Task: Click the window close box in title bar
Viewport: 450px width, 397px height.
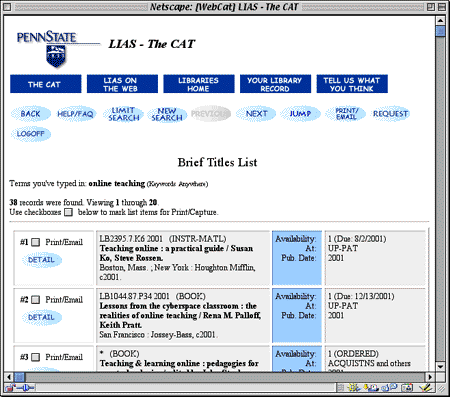Action: coord(7,7)
